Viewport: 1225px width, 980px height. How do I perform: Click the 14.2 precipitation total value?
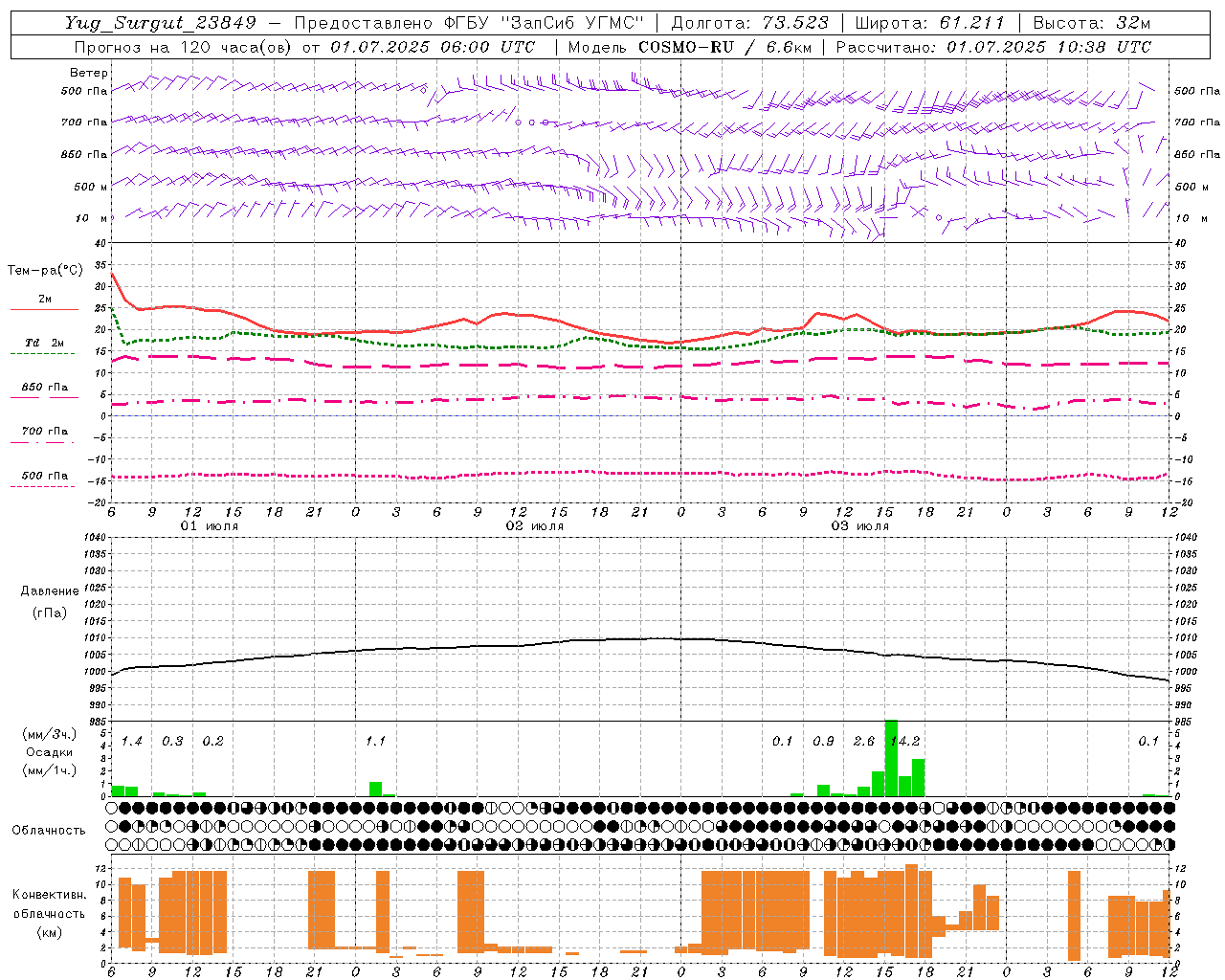(904, 741)
